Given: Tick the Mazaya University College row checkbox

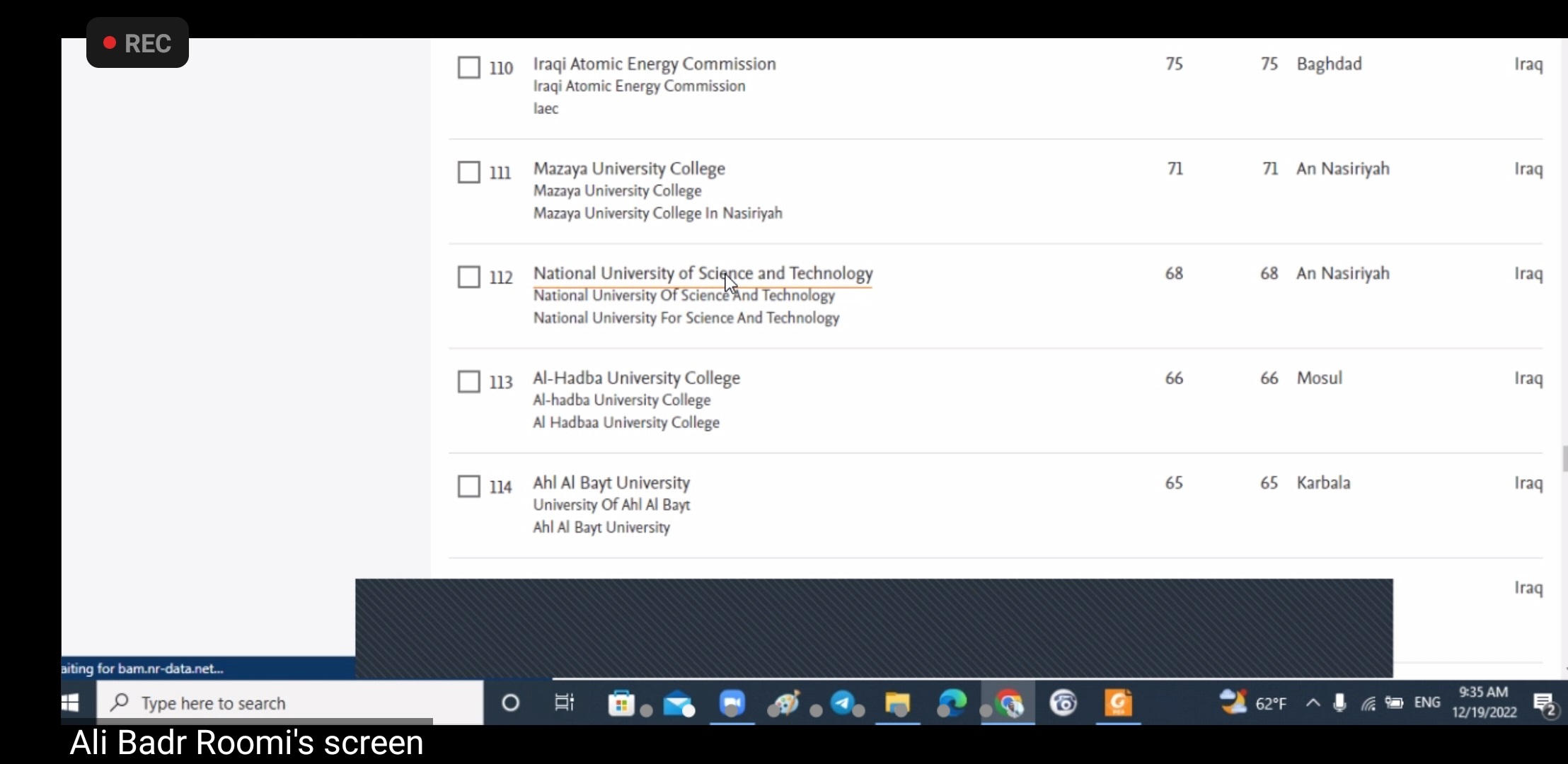Looking at the screenshot, I should 468,173.
